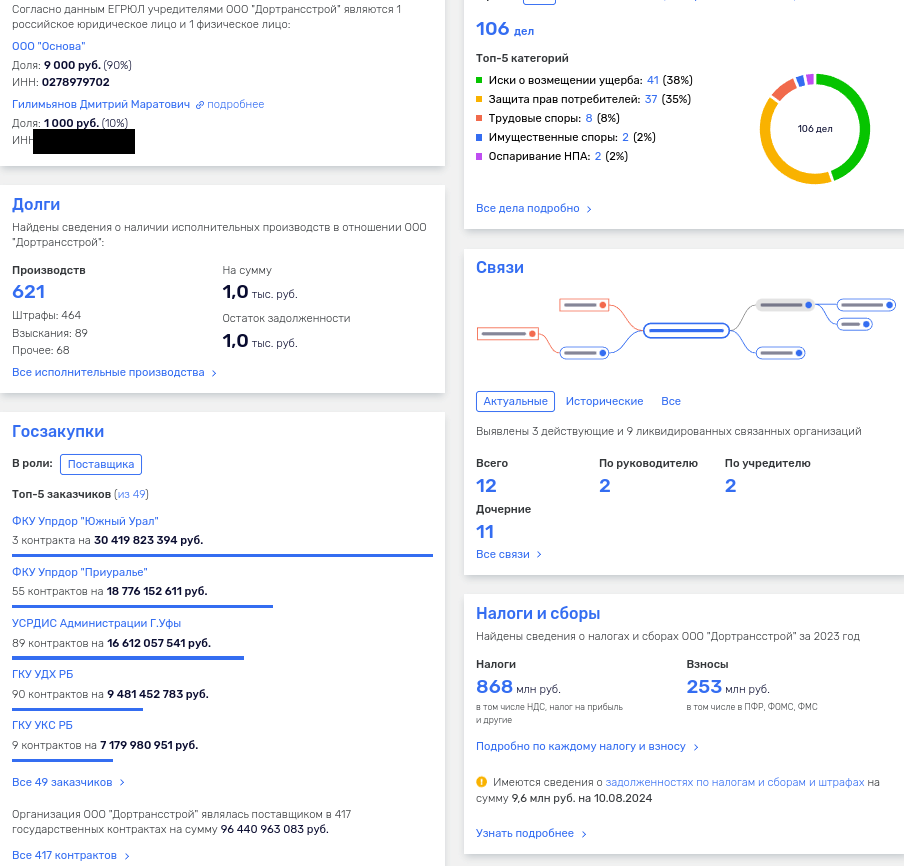Expand the Все исполнительные производства chevron
The image size is (904, 866).
pos(214,374)
